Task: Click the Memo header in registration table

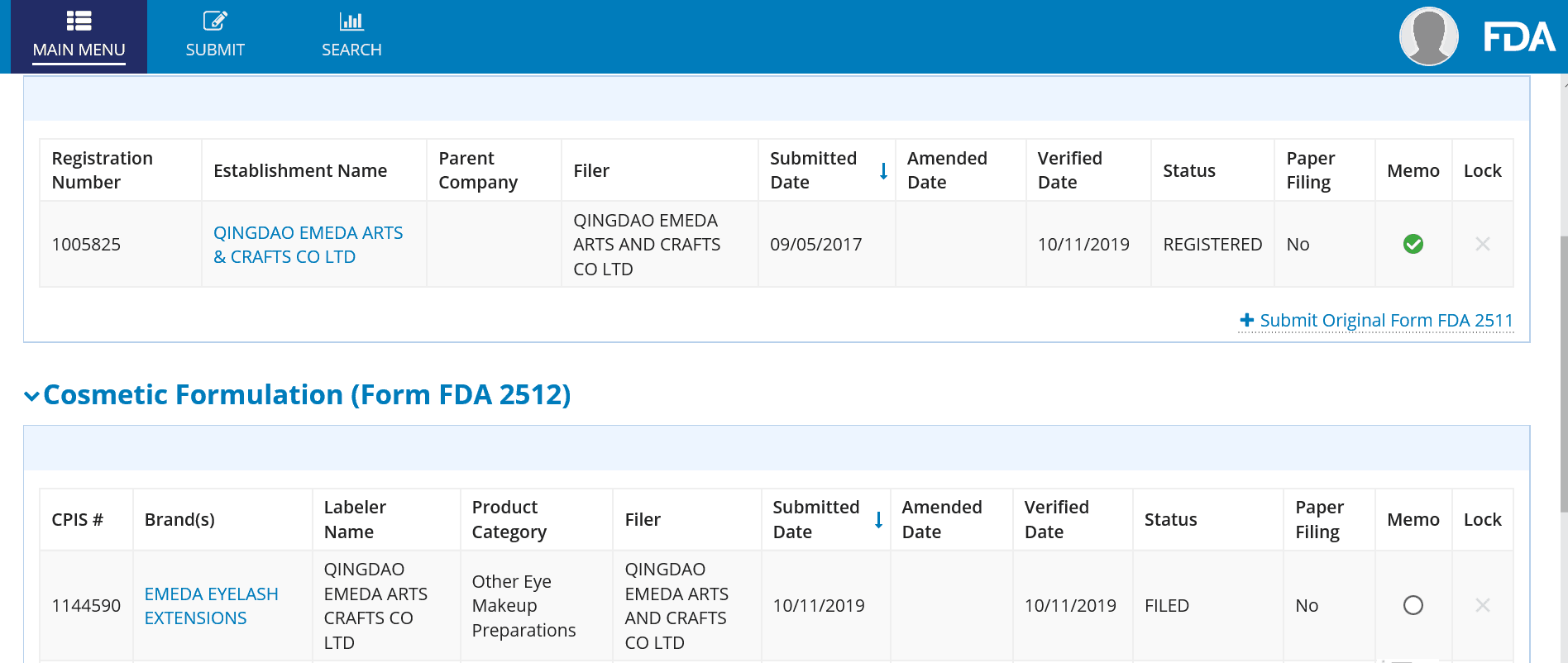Action: coord(1413,170)
